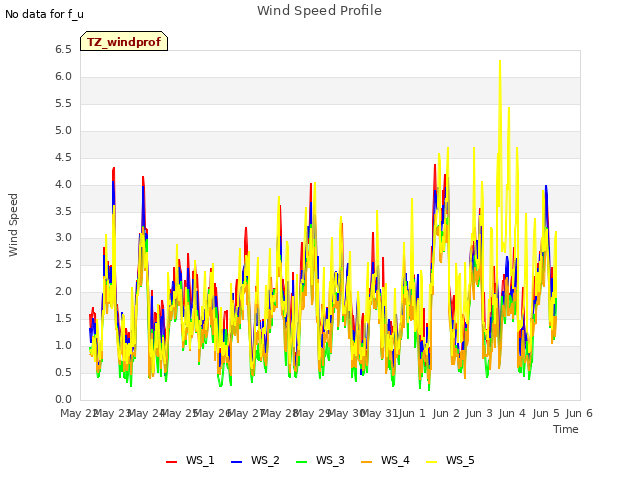Click the 5.5 y-axis tick label

pos(63,104)
